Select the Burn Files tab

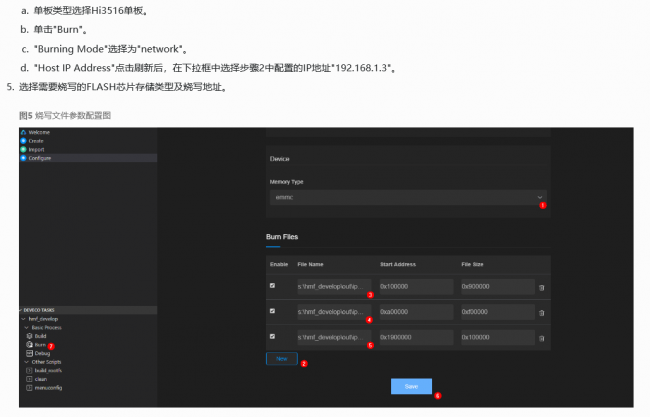[282, 237]
